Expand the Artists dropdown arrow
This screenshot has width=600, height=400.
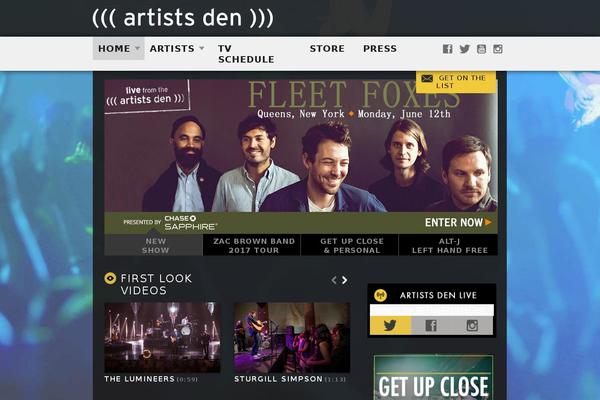point(202,49)
